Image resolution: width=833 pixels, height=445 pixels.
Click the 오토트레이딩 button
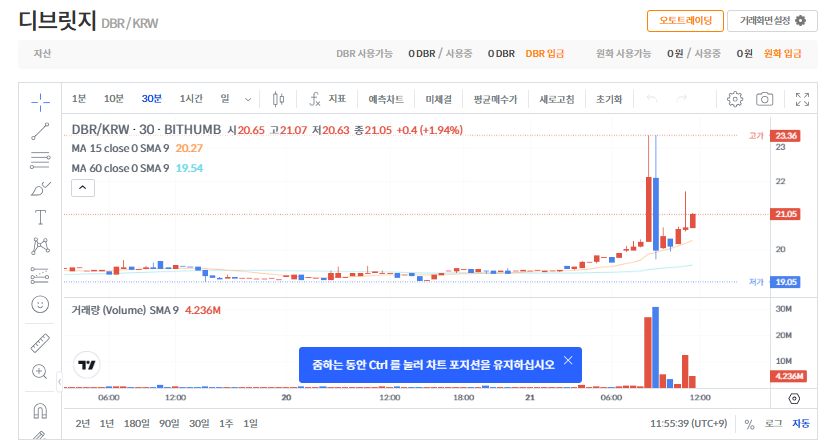(x=685, y=21)
